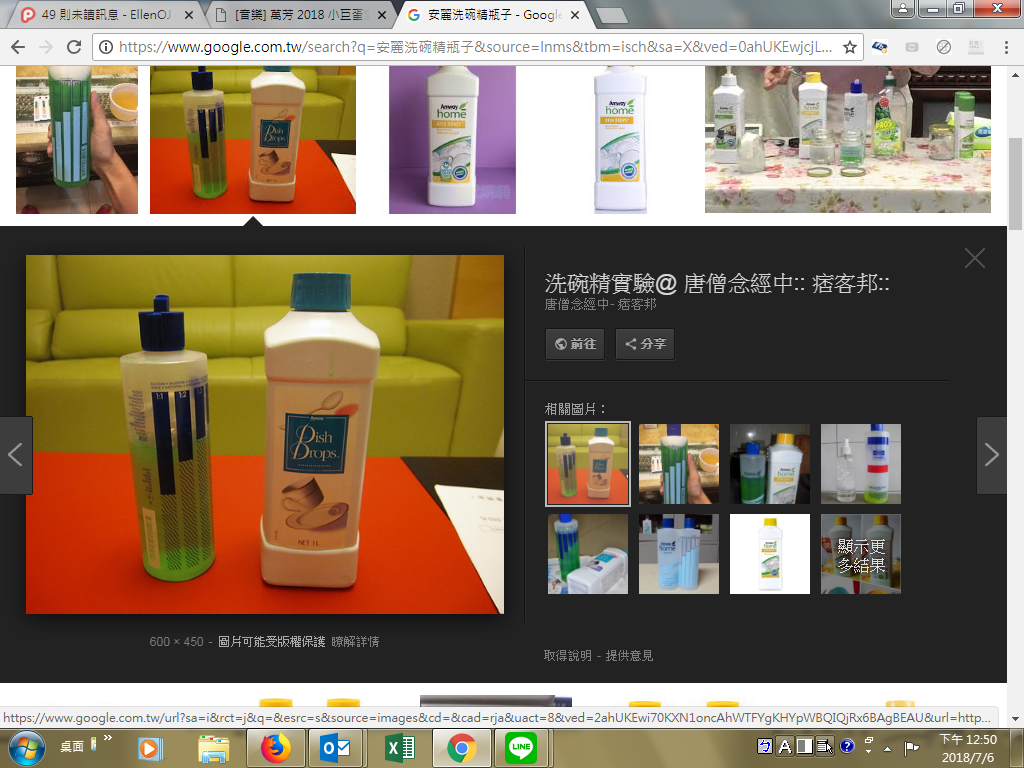Select the floral tablecloth bottles result
The height and width of the screenshot is (768, 1024).
[x=848, y=140]
